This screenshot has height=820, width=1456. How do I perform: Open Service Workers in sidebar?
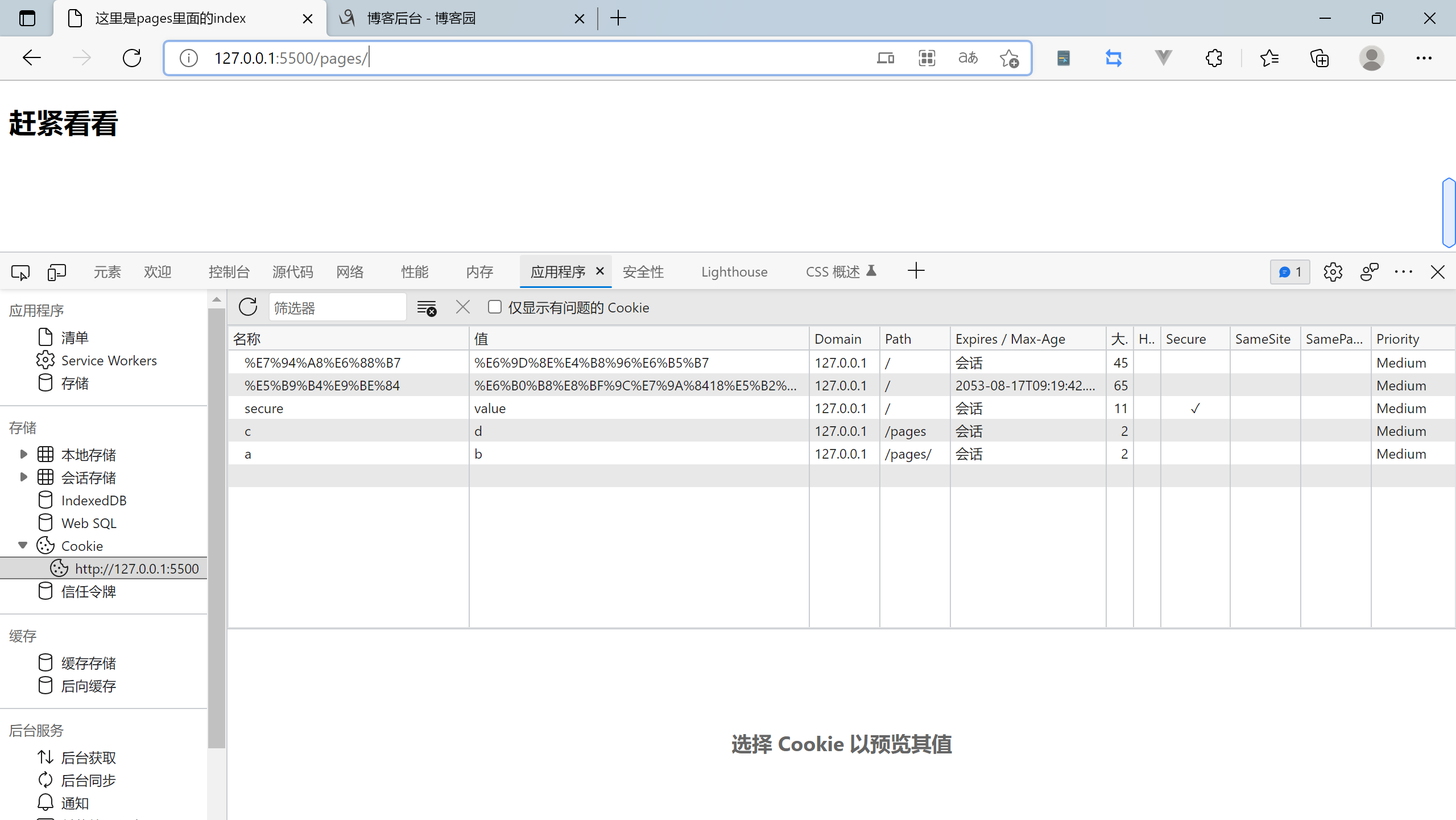tap(109, 360)
